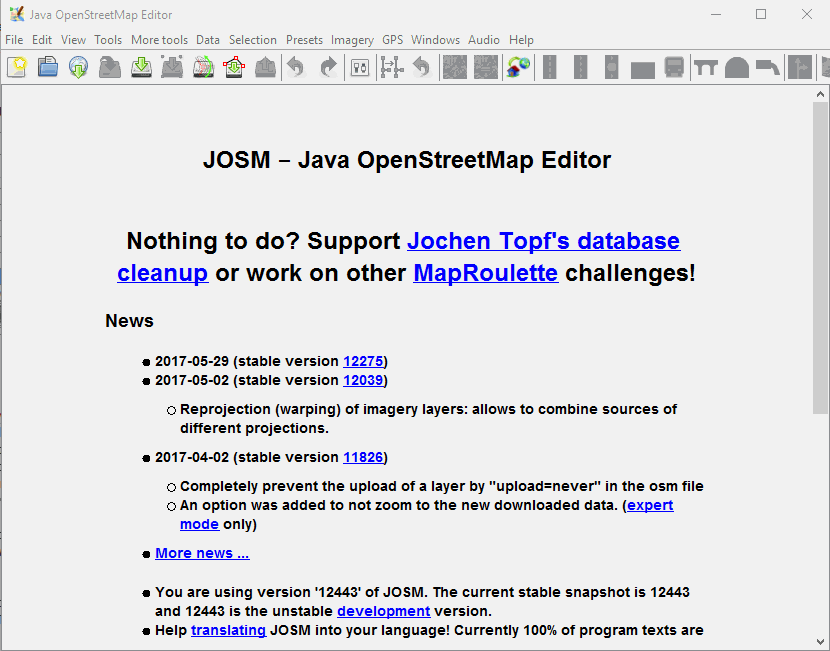Click the Open Location globe icon

tap(79, 67)
